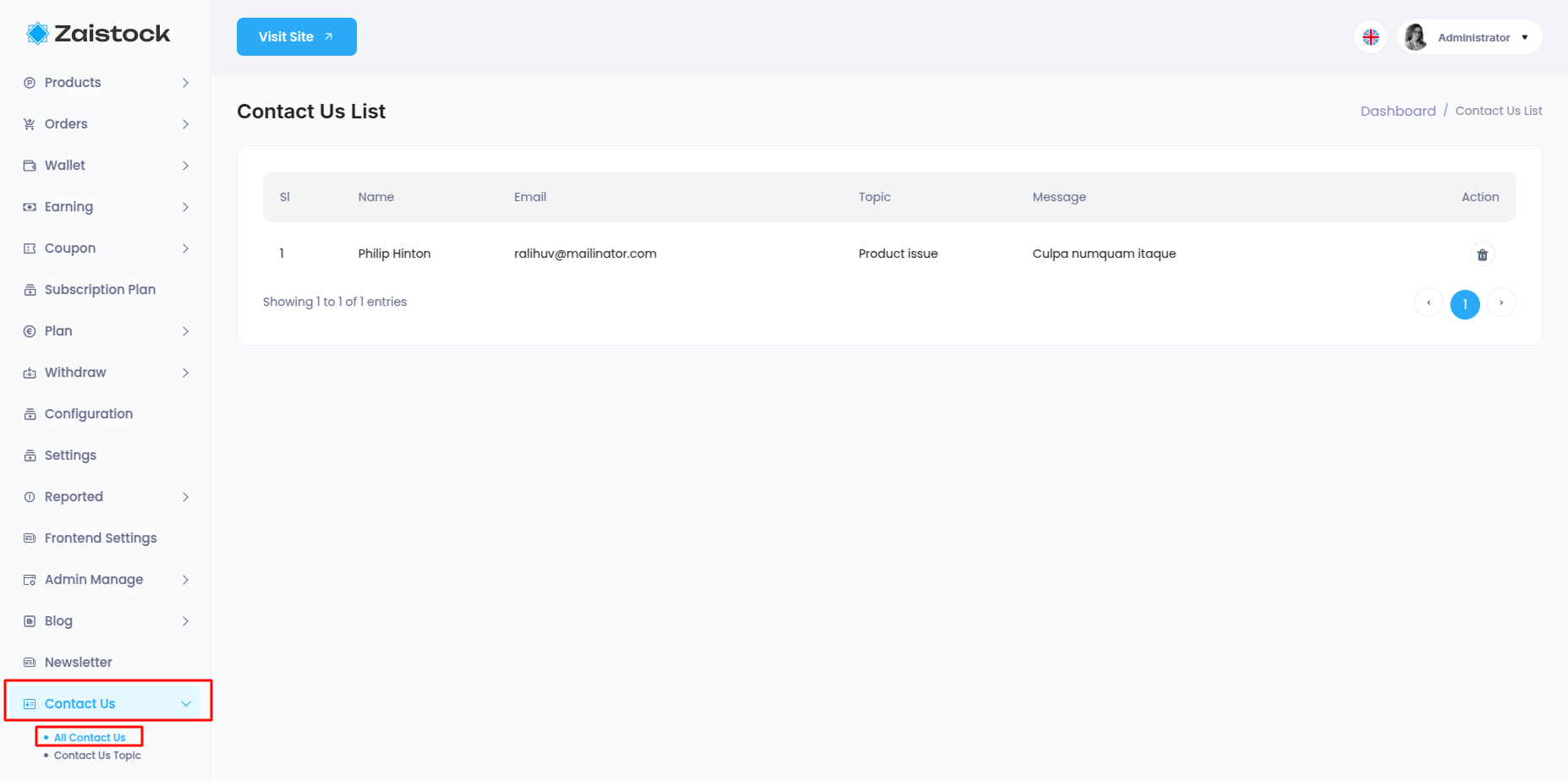Click the Products sidebar icon

pyautogui.click(x=30, y=83)
